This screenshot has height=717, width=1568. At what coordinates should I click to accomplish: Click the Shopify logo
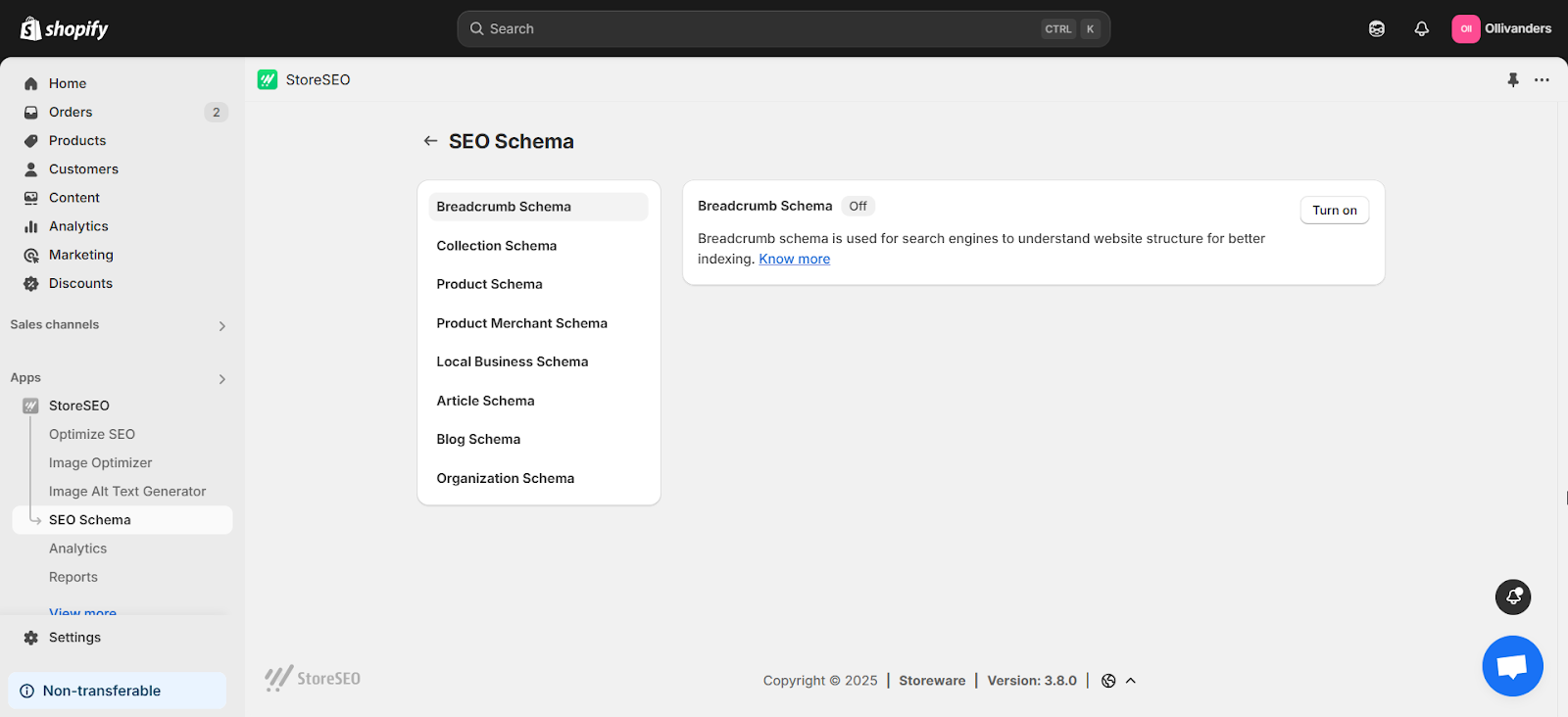tap(65, 28)
